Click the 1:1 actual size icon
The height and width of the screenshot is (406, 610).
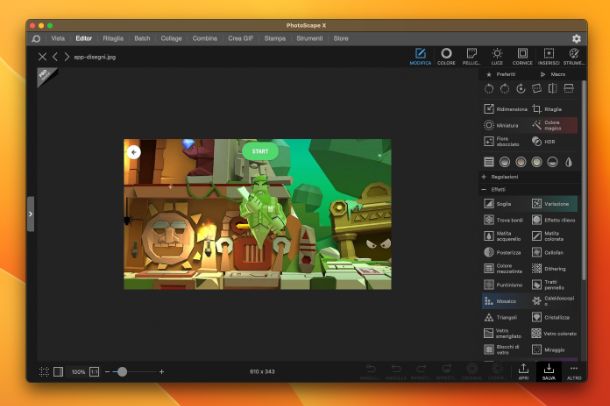[x=94, y=372]
